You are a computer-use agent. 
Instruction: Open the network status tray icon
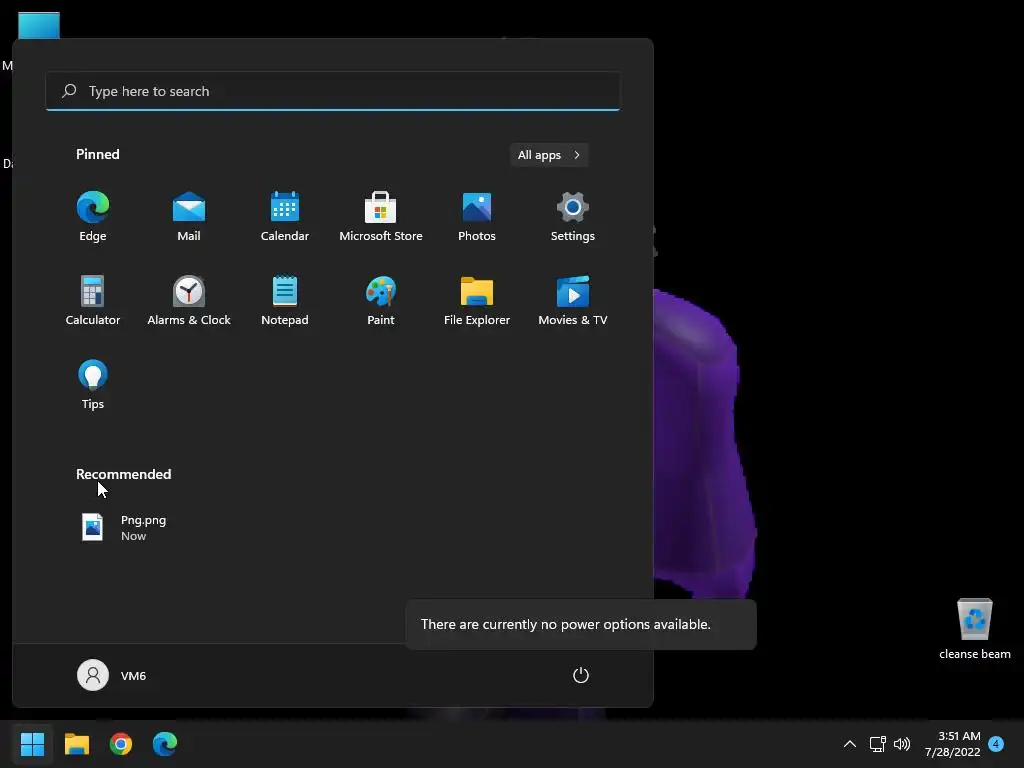point(877,744)
